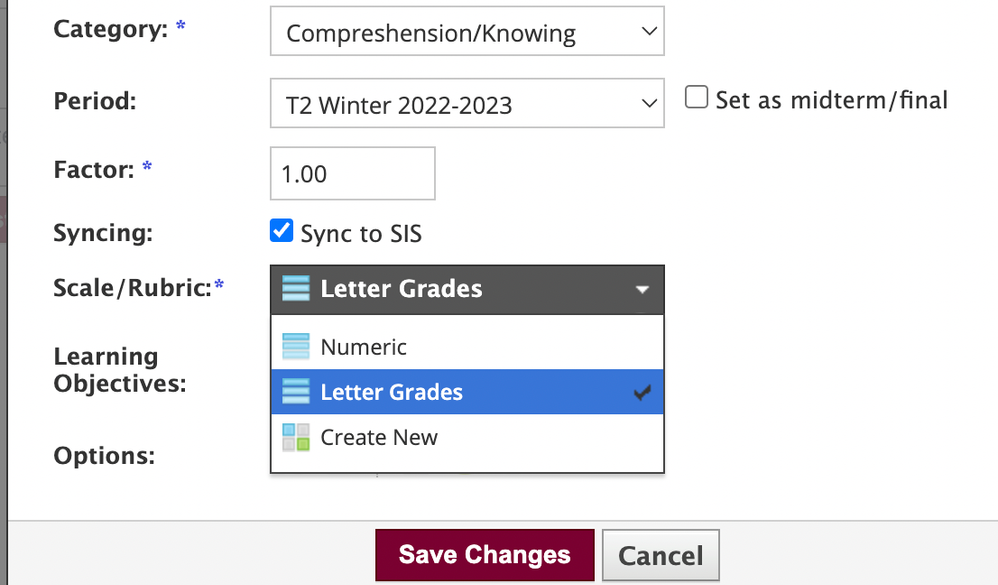Click the Numeric scale icon in the list
Image resolution: width=998 pixels, height=585 pixels.
[x=296, y=347]
